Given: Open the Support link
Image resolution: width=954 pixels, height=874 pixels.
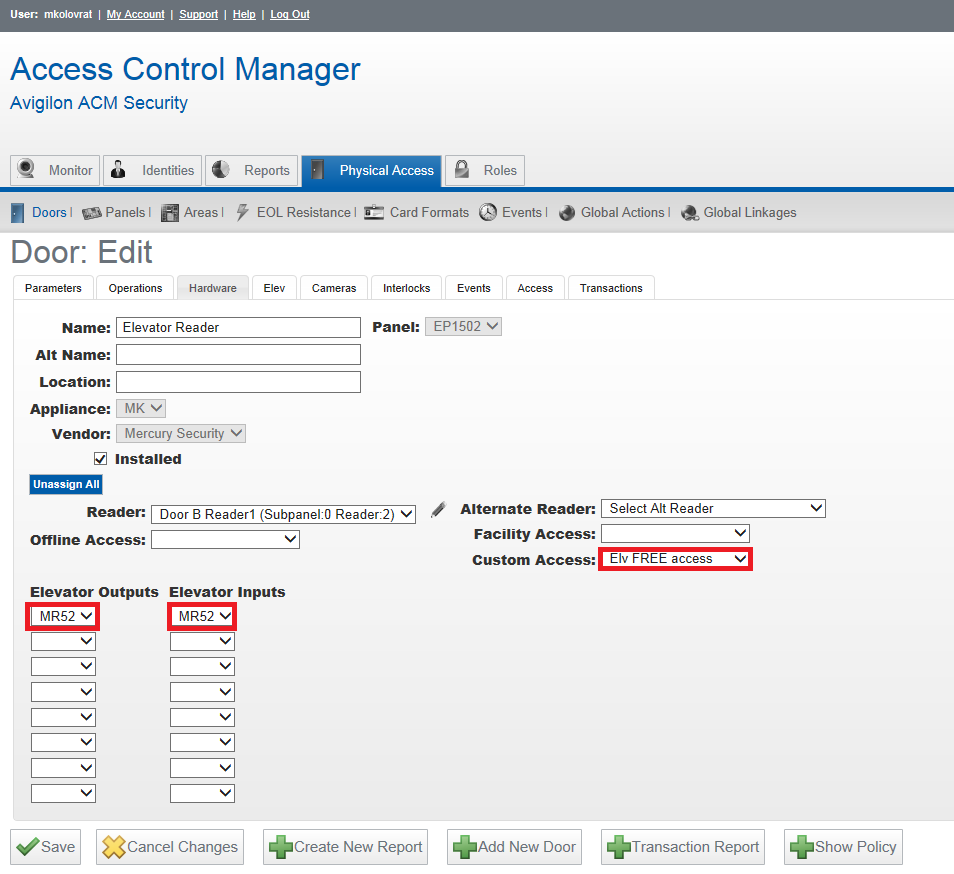Looking at the screenshot, I should (198, 14).
